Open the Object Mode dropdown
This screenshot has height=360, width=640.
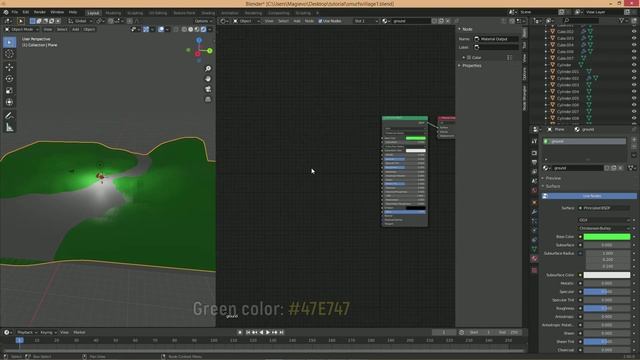22,29
